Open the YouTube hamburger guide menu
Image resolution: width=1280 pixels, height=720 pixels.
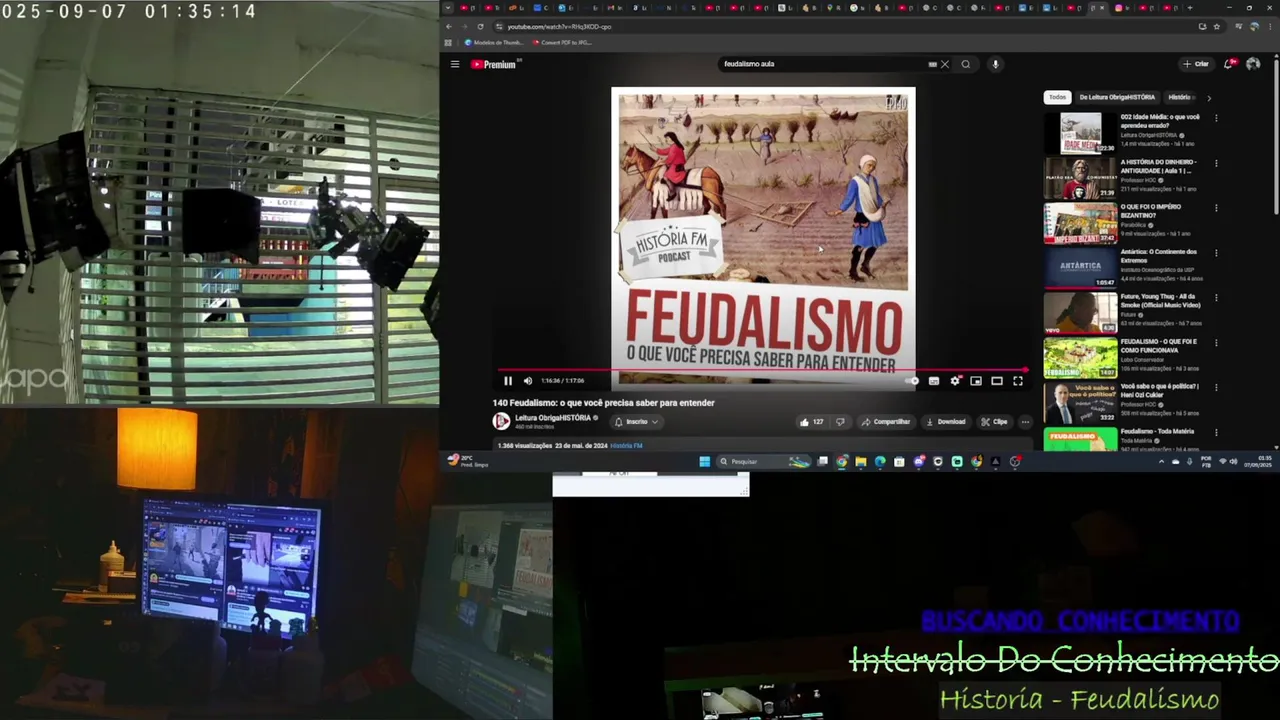pyautogui.click(x=454, y=64)
